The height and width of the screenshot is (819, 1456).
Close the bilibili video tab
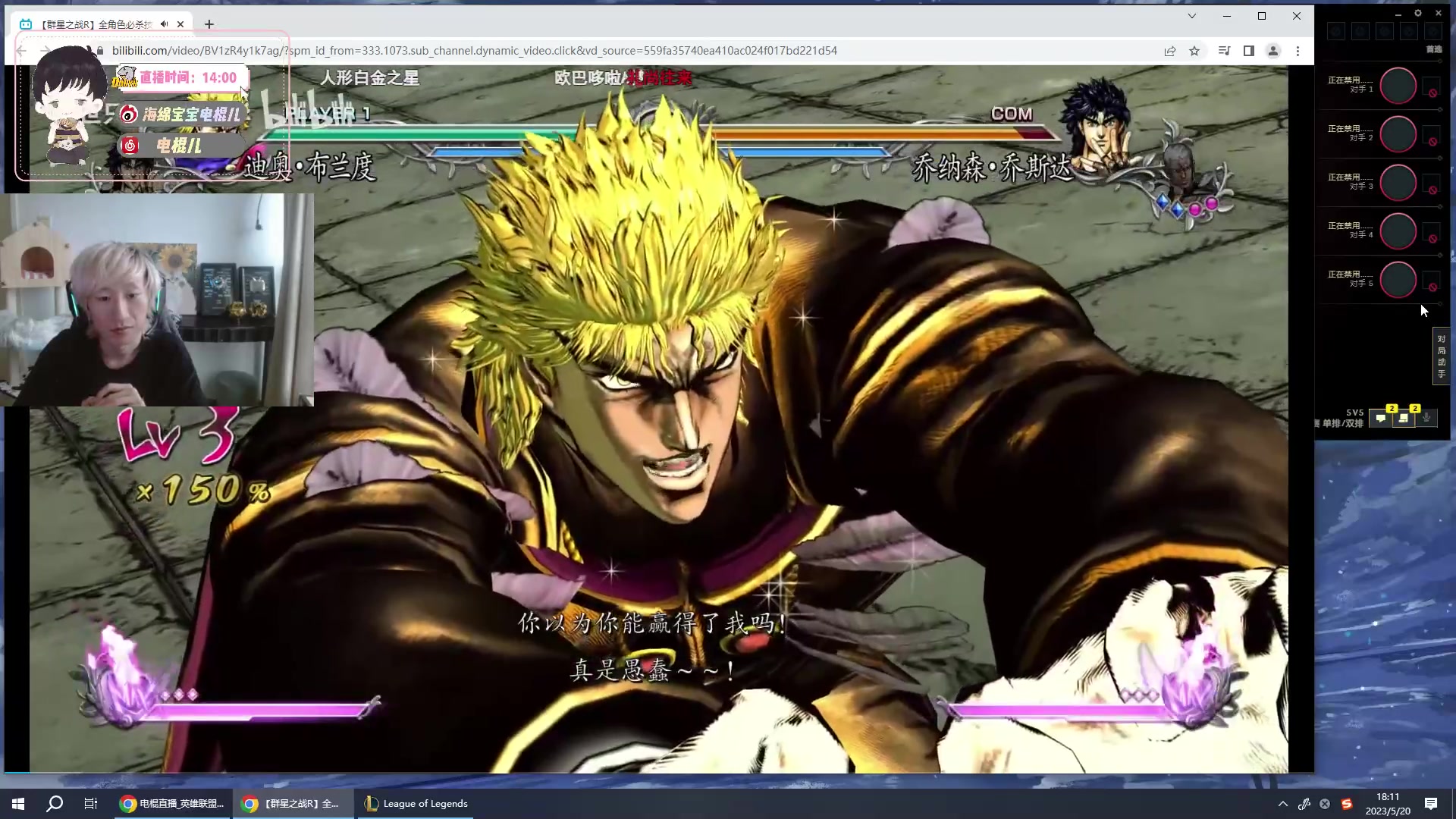point(180,24)
